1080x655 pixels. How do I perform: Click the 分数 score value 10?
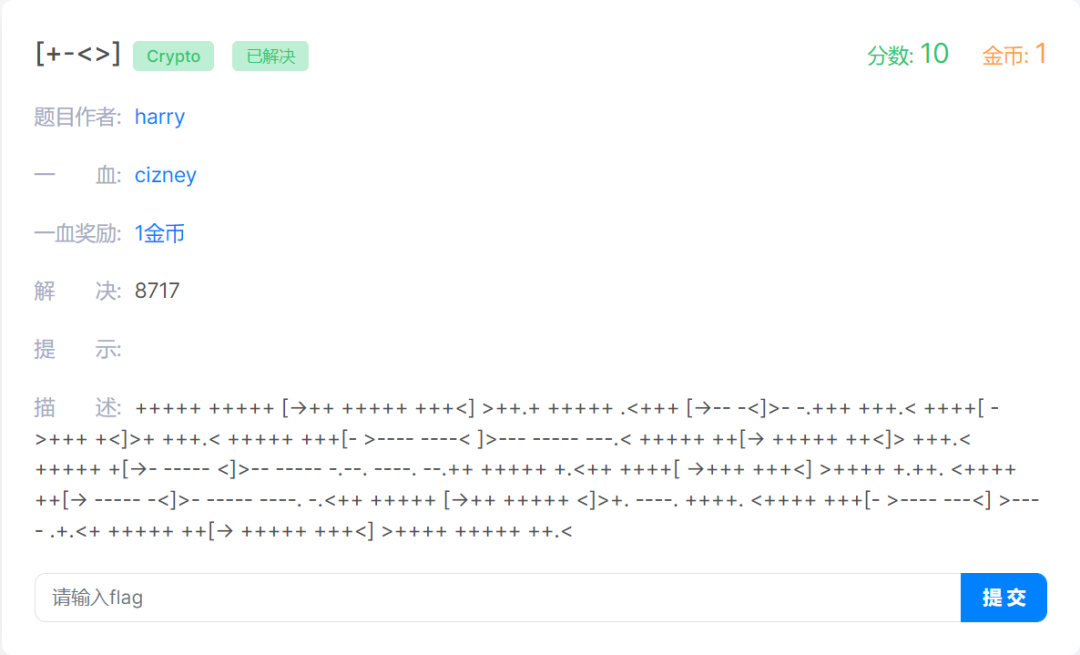(x=934, y=54)
